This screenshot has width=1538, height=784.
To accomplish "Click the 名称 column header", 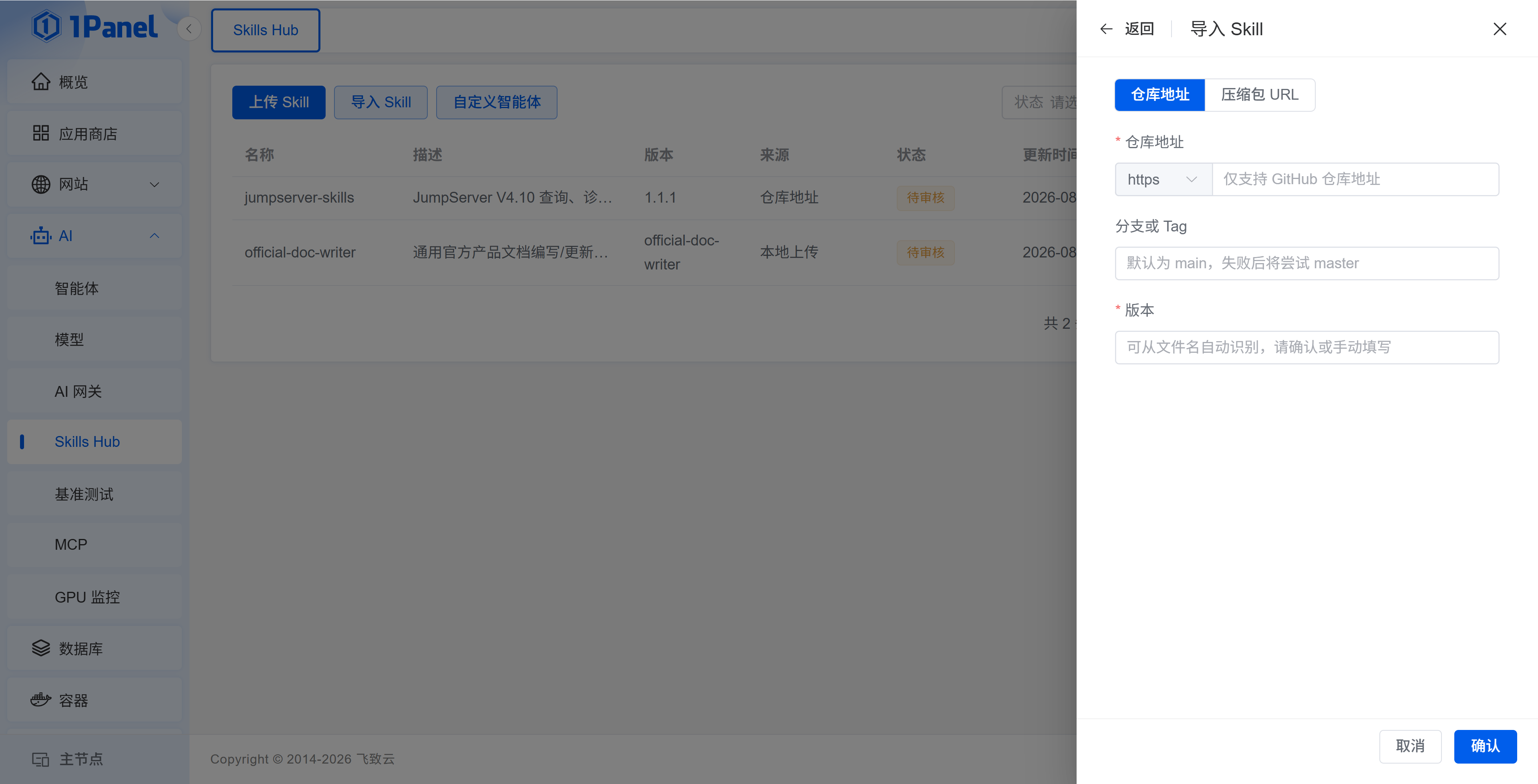I will coord(259,155).
